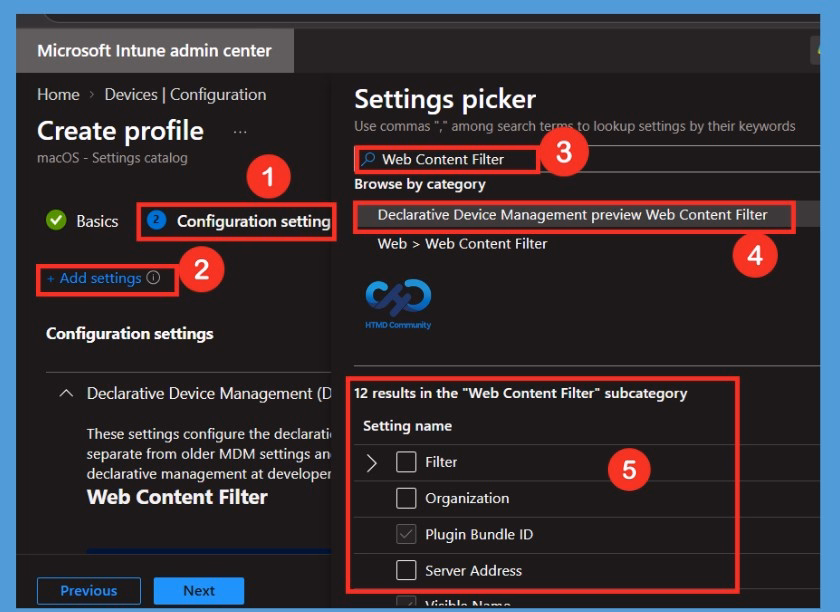This screenshot has height=612, width=840.
Task: Click the step 2 Configuration settings circle icon
Action: [156, 220]
